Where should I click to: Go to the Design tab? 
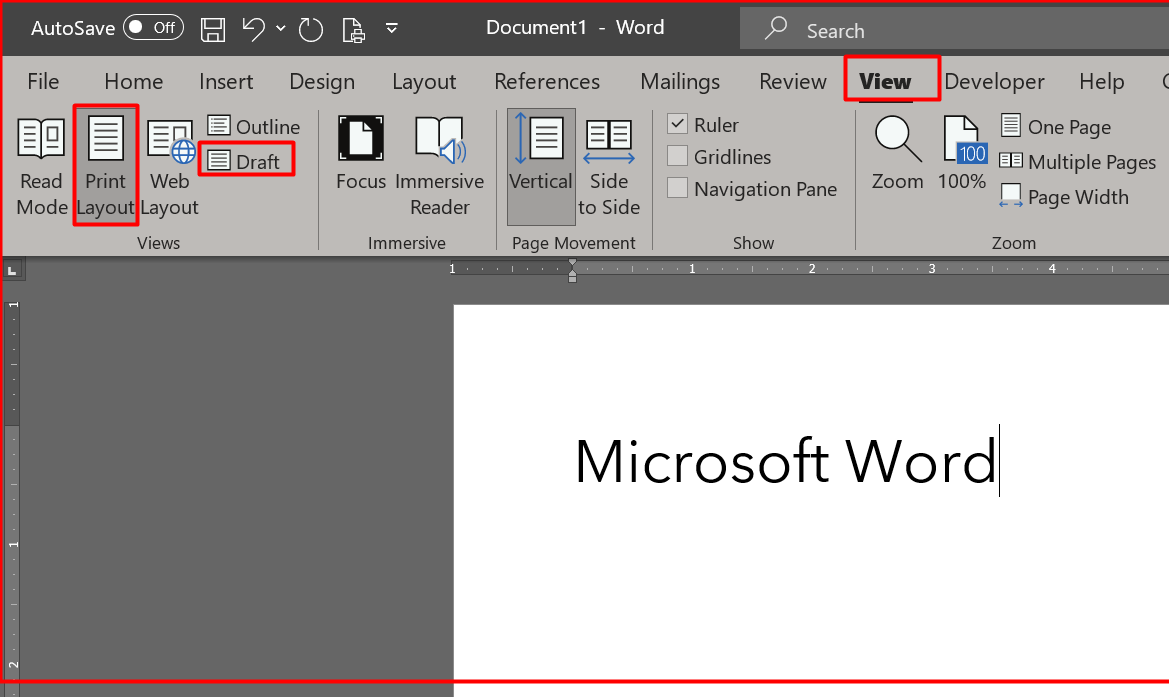point(322,81)
